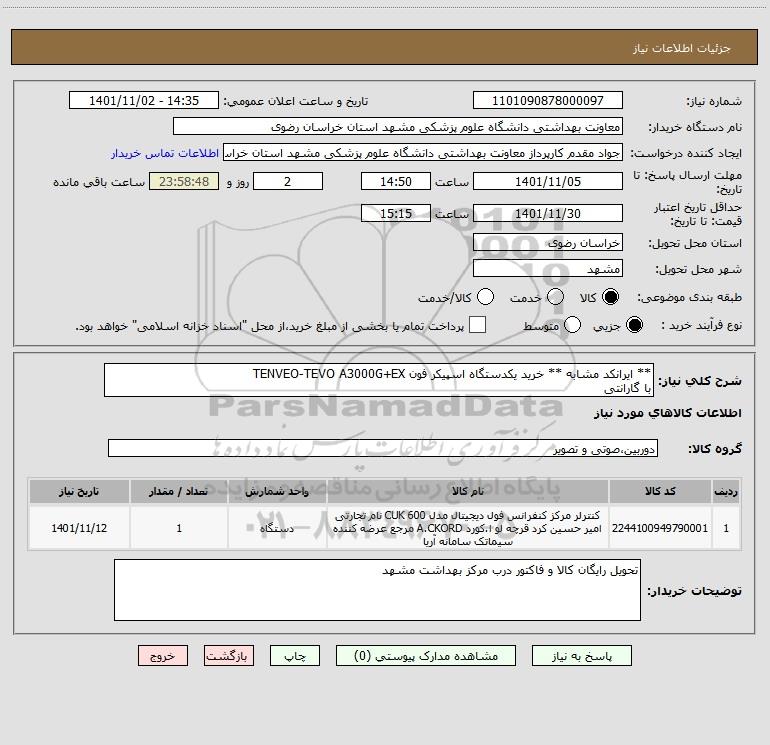Screen dimensions: 770x745
Task: Click general need description text box
Action: 379,381
